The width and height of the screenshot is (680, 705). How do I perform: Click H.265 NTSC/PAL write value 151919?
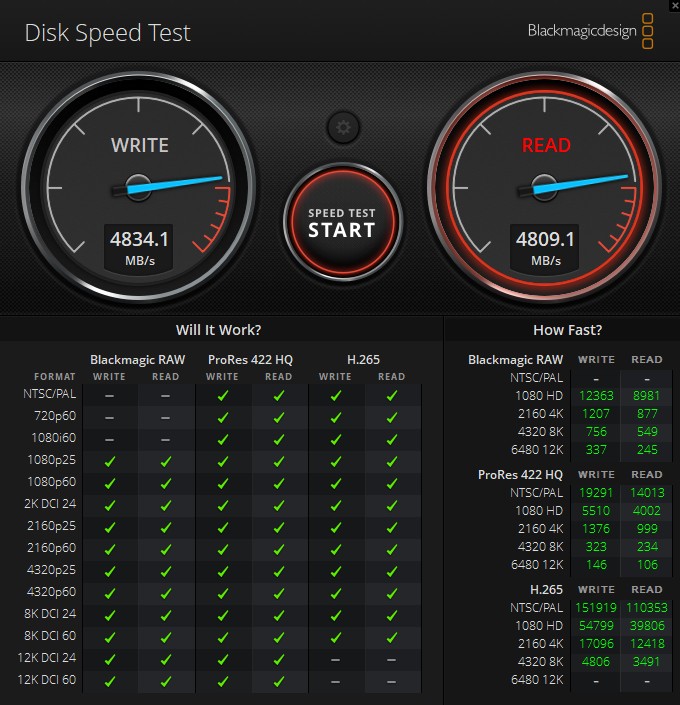coord(596,608)
